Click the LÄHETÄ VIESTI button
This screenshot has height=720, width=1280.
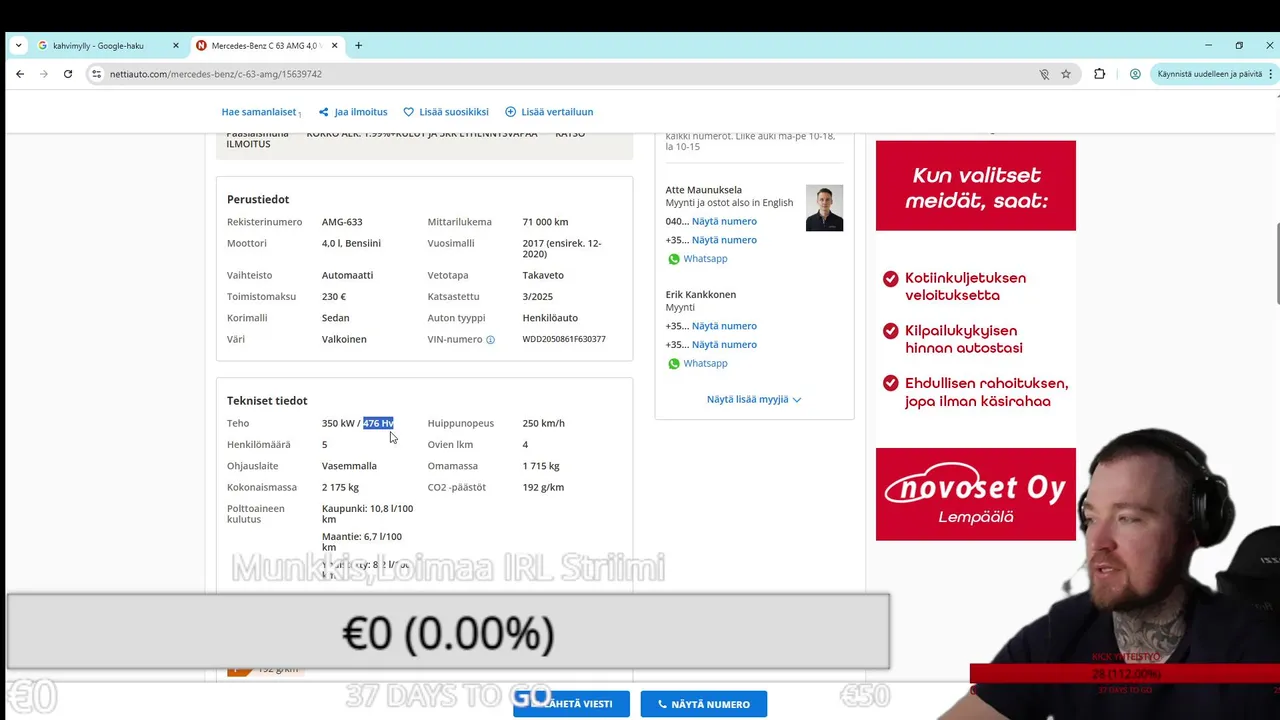click(x=571, y=704)
